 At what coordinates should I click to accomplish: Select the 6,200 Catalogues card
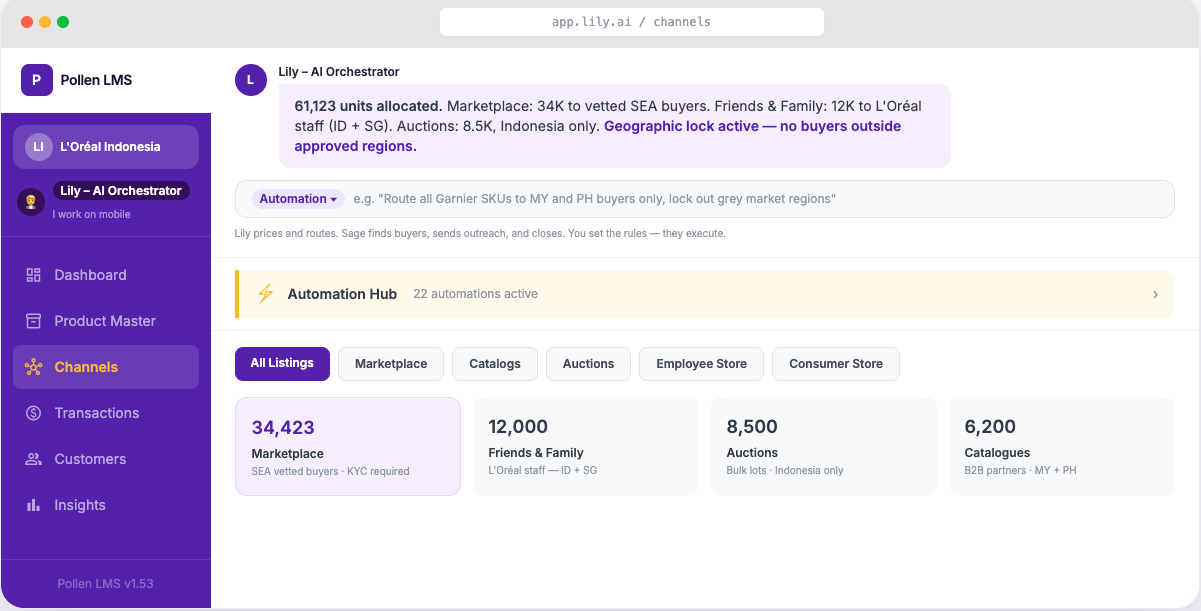tap(1062, 446)
